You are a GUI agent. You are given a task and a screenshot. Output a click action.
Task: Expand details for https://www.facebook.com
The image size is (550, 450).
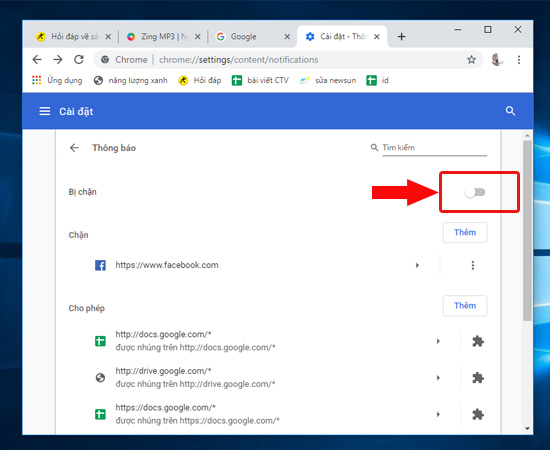click(x=417, y=265)
